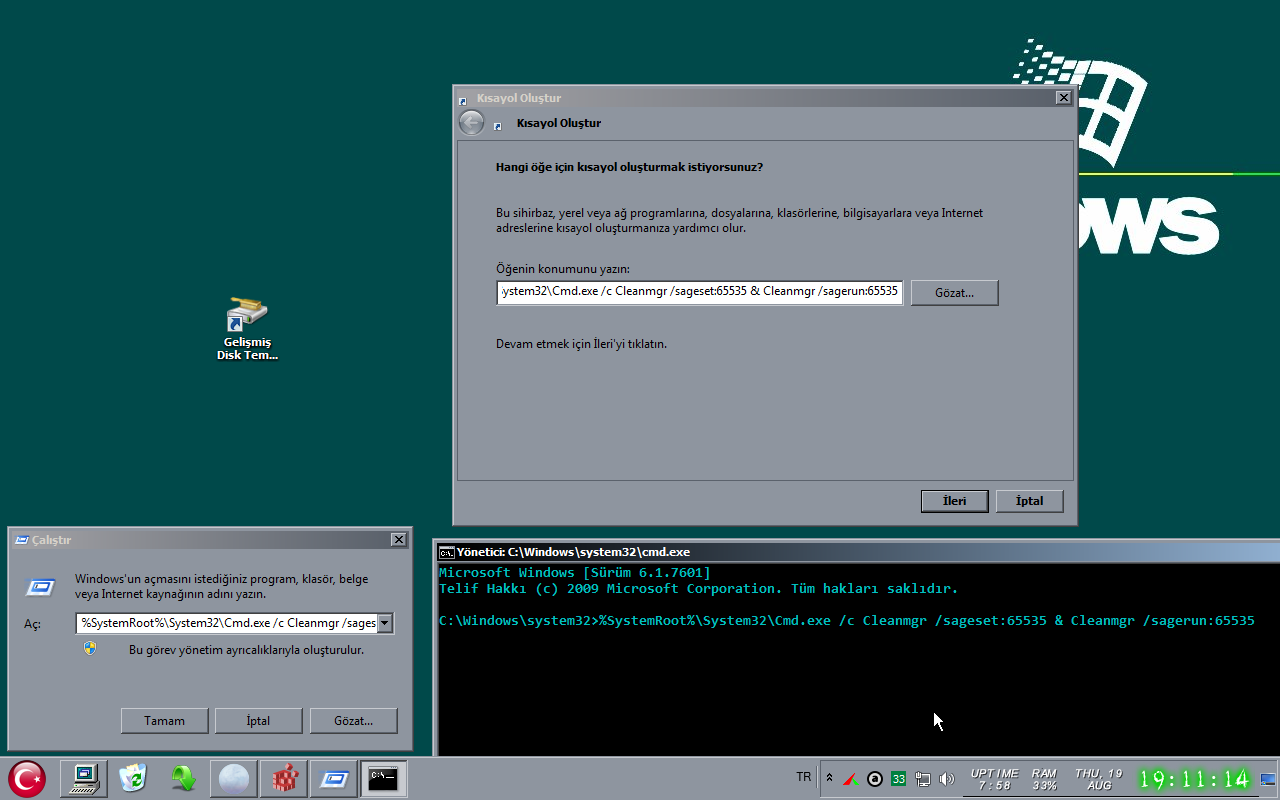This screenshot has width=1280, height=800.
Task: Click the circular tray icon
Action: (875, 778)
